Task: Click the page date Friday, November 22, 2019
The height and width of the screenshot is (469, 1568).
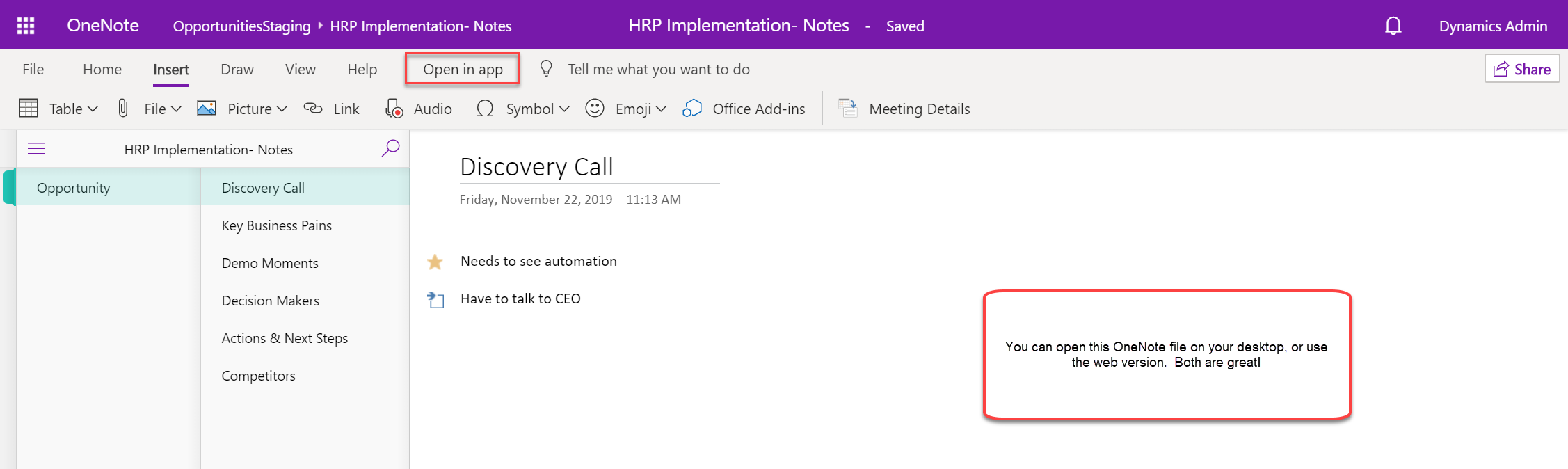Action: [536, 200]
